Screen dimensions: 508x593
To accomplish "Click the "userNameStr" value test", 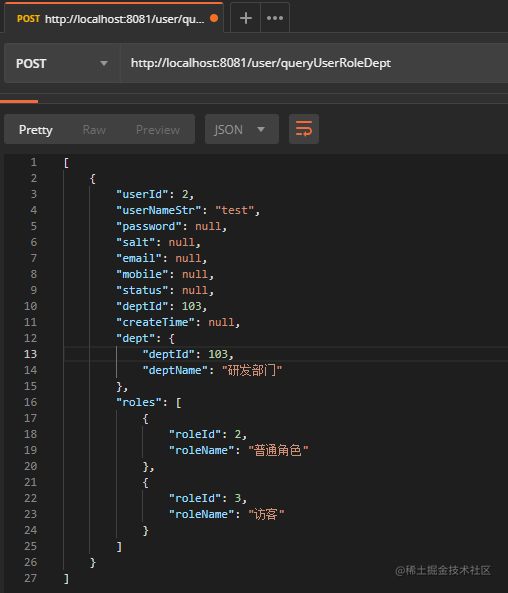I will point(235,210).
